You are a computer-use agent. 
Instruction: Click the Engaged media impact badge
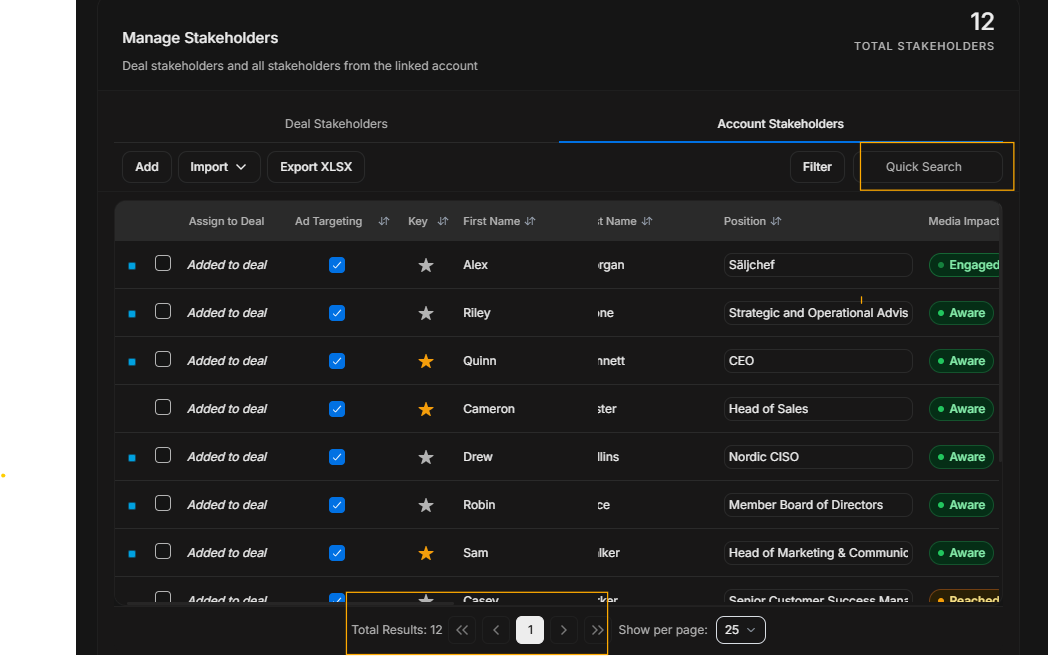964,265
